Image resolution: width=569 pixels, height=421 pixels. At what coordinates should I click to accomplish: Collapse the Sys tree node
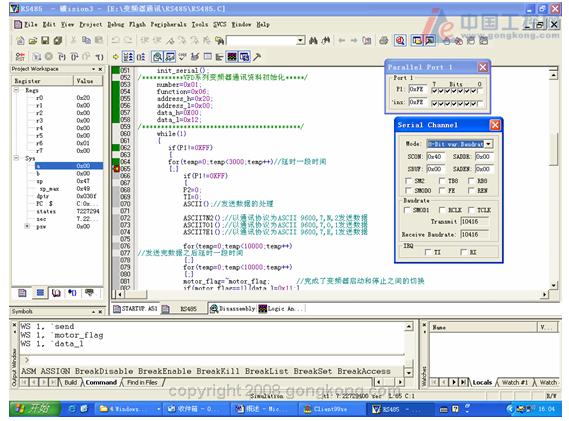click(16, 158)
